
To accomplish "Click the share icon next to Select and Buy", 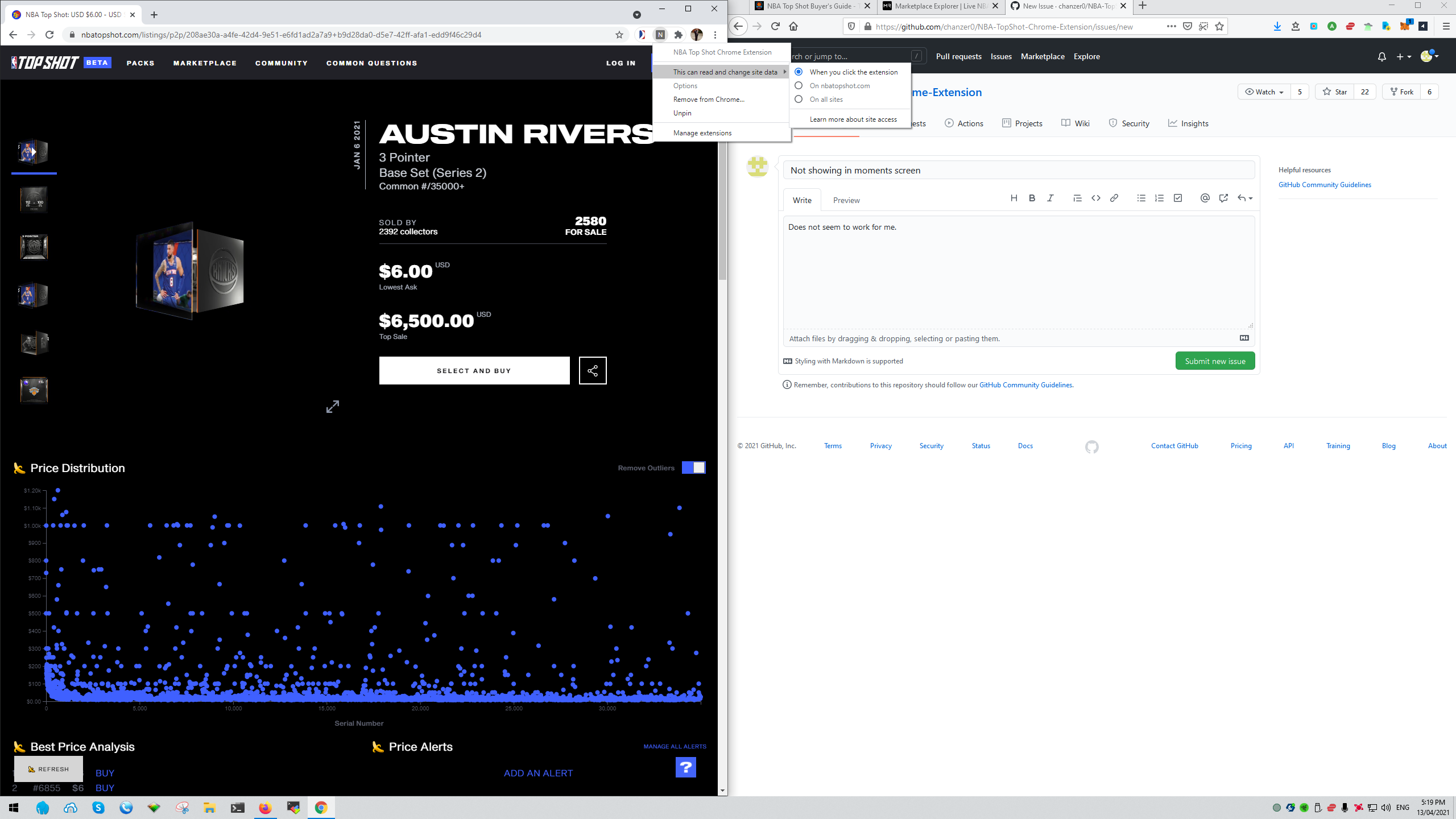I will point(593,371).
